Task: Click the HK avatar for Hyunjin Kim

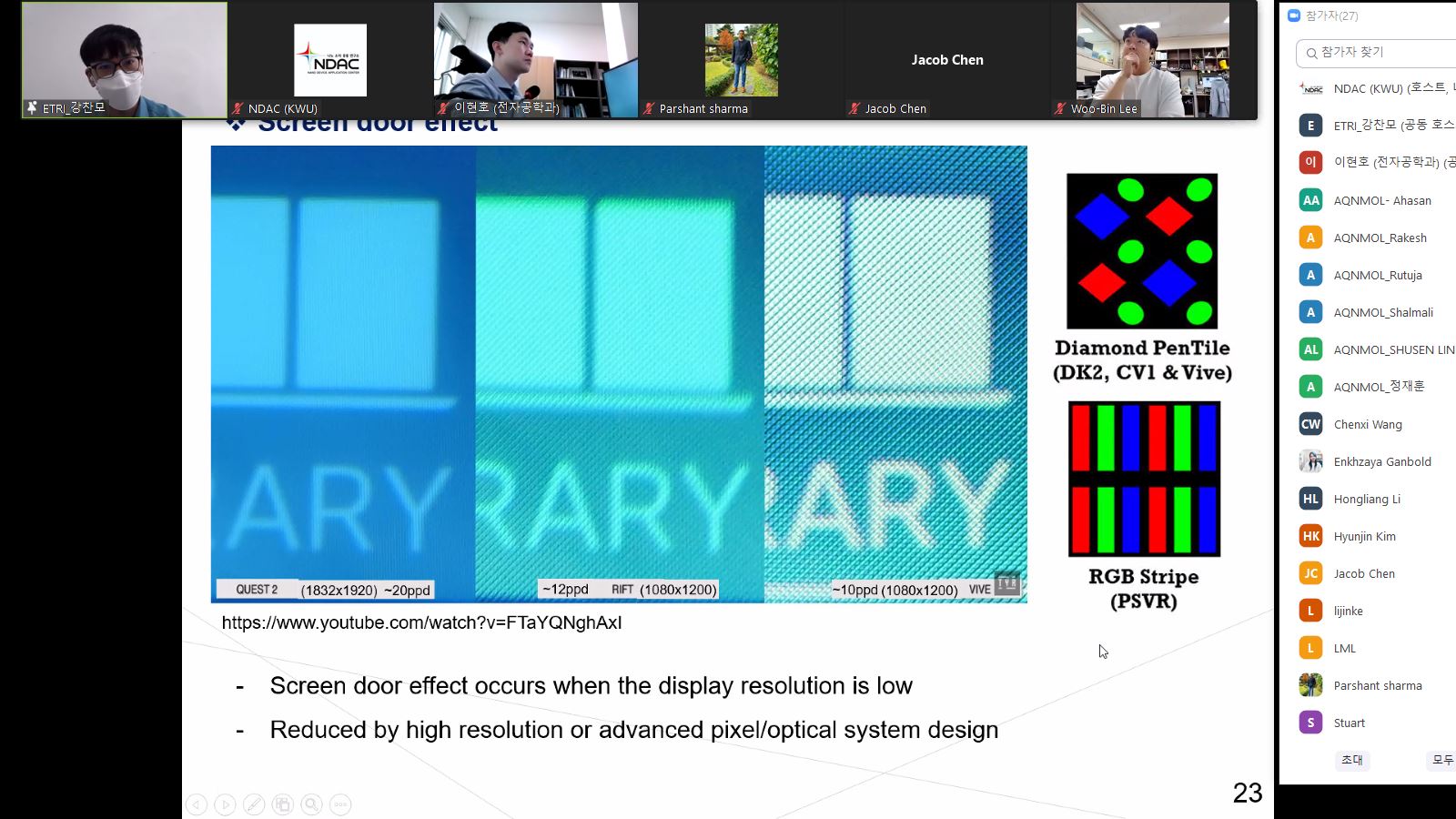Action: [1310, 536]
